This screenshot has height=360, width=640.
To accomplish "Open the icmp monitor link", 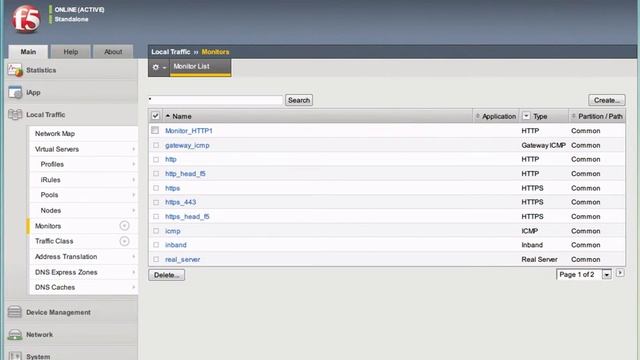I will (172, 231).
